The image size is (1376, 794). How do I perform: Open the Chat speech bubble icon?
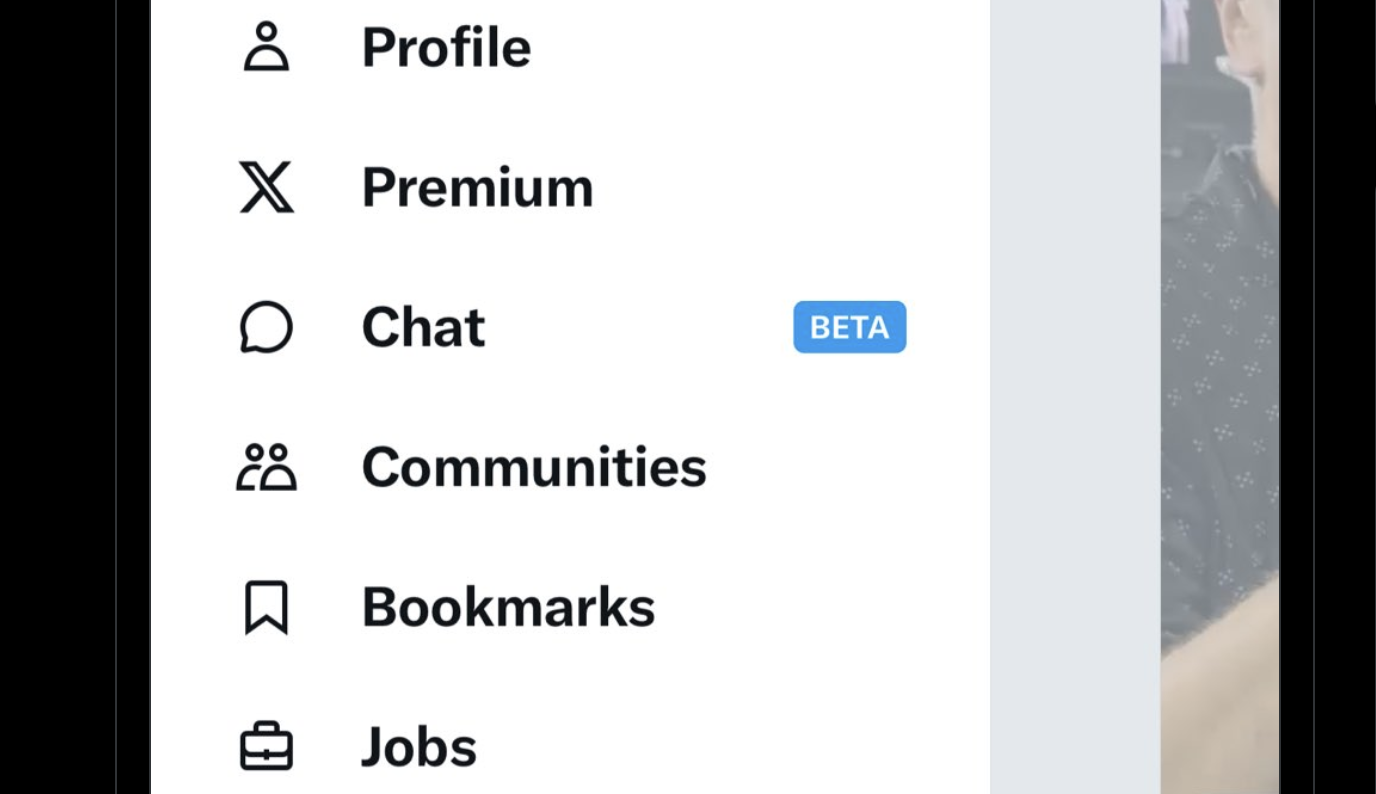[266, 327]
